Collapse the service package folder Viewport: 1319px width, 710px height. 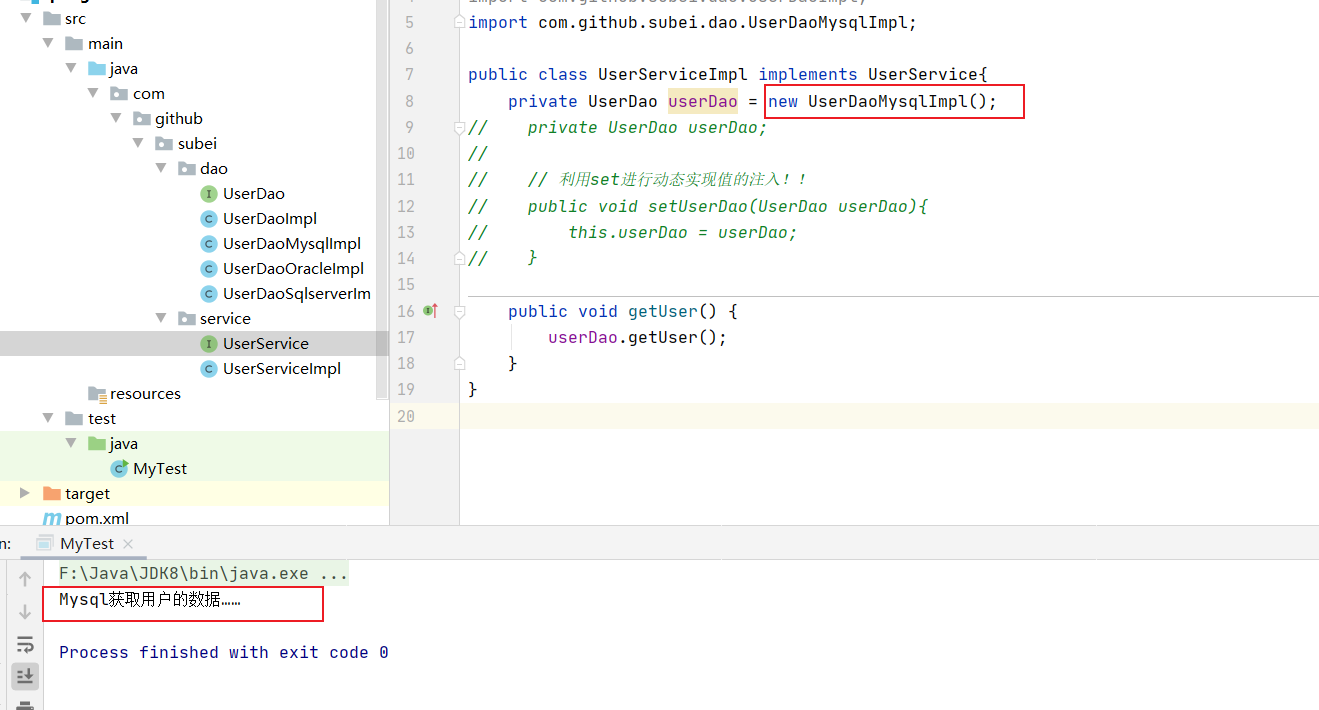click(x=161, y=318)
